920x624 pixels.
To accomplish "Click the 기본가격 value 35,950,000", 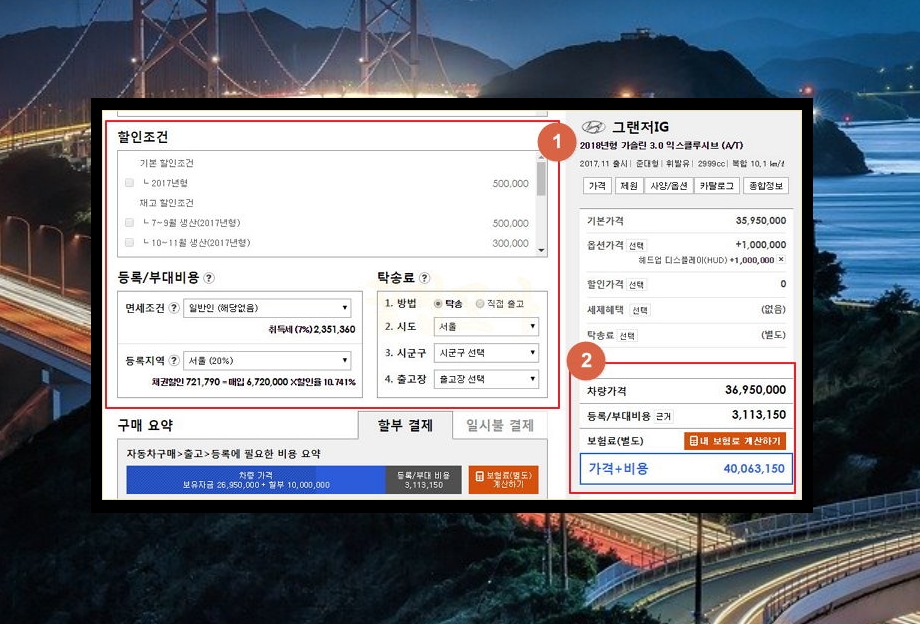I will point(761,221).
